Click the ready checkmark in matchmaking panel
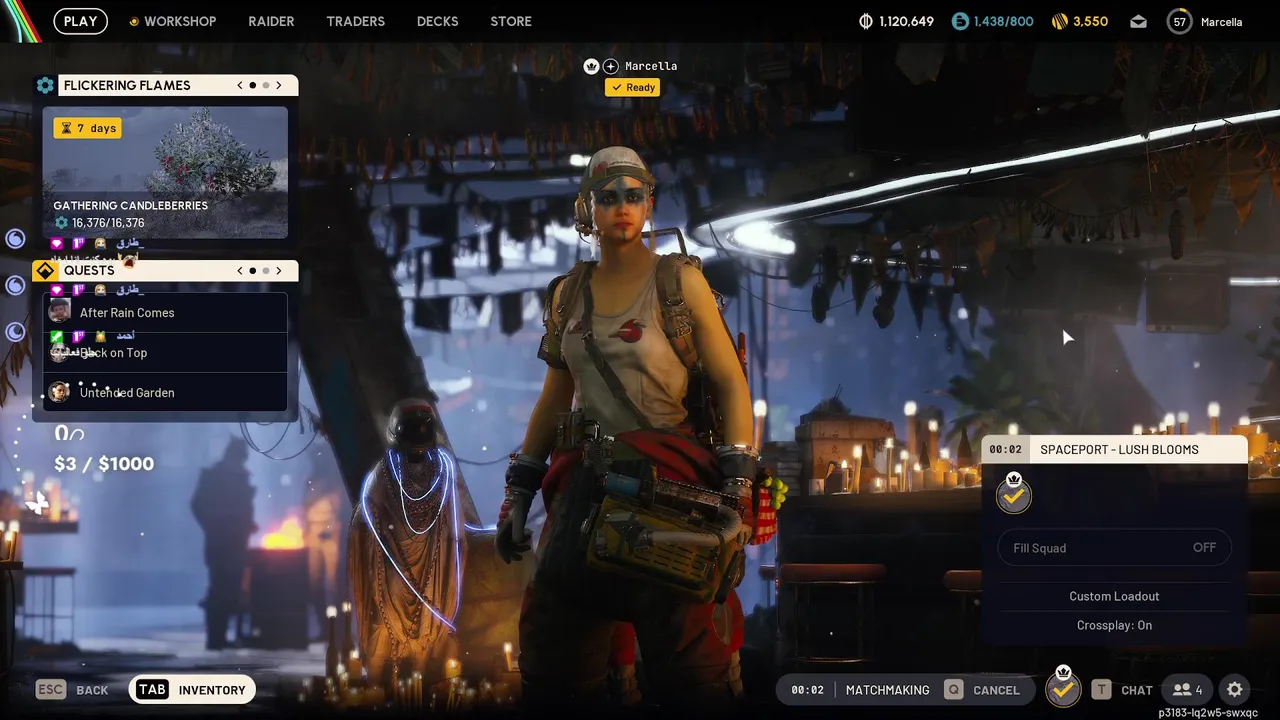The image size is (1280, 720). (x=1013, y=494)
